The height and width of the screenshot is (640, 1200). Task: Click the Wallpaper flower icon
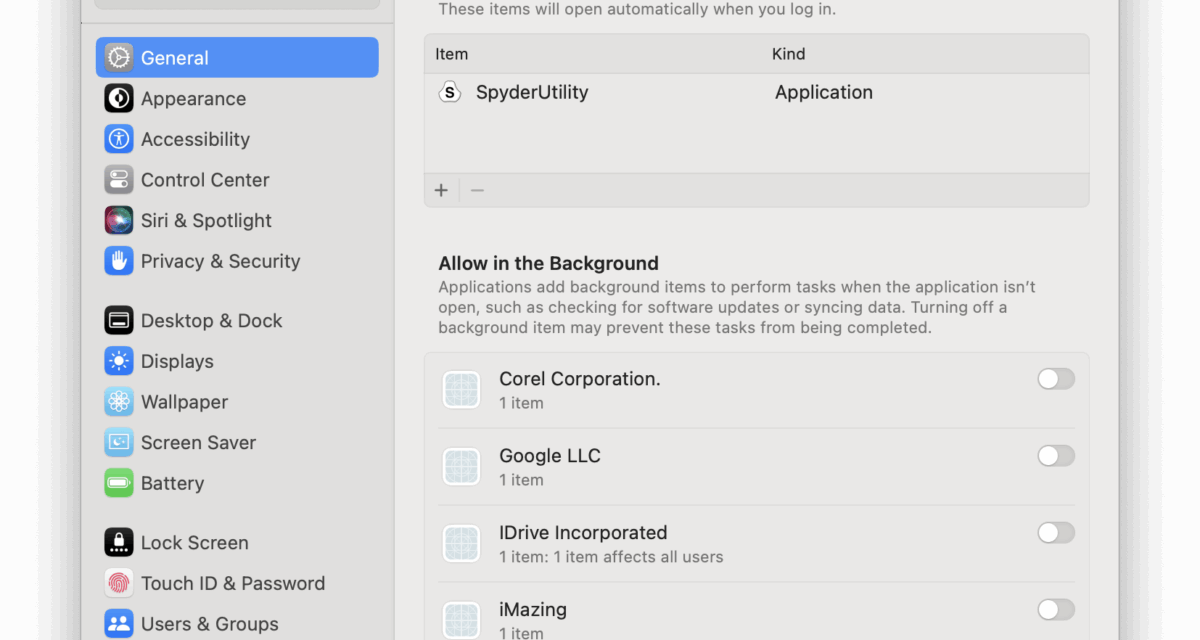click(x=119, y=402)
